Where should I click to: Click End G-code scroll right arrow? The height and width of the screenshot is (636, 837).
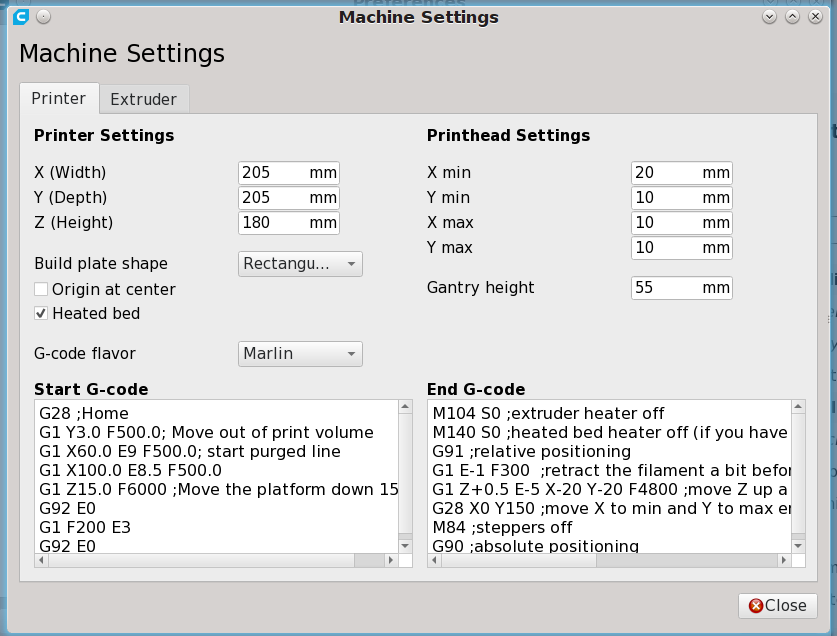click(x=784, y=560)
